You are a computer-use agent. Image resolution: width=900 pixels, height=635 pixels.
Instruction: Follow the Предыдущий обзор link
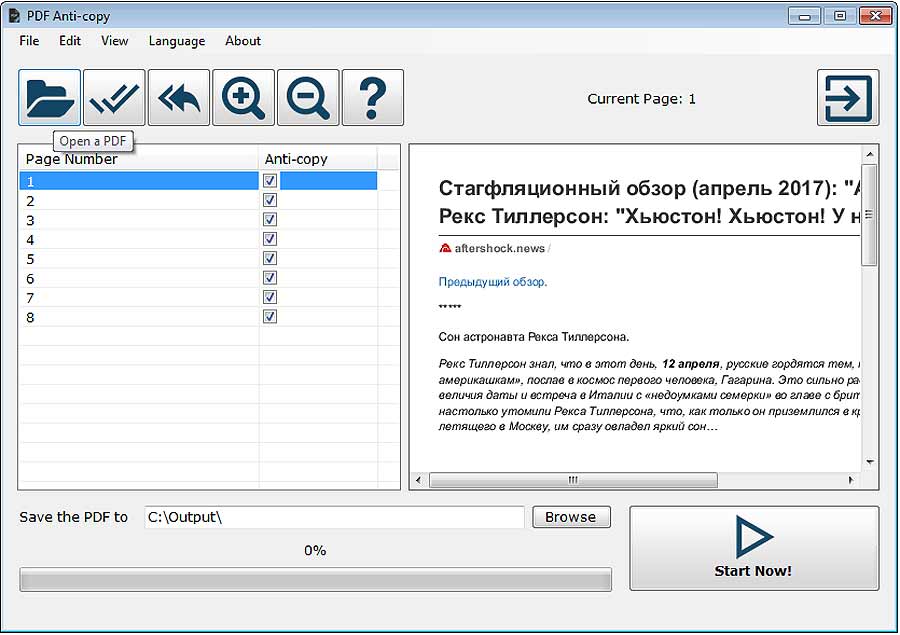coord(492,282)
